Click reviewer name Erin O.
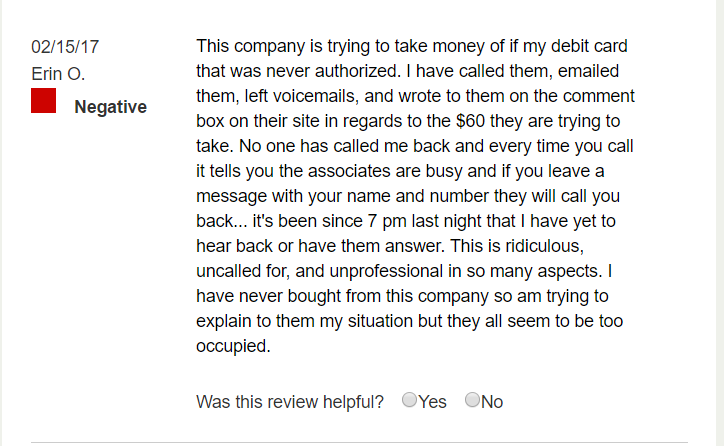 point(58,74)
